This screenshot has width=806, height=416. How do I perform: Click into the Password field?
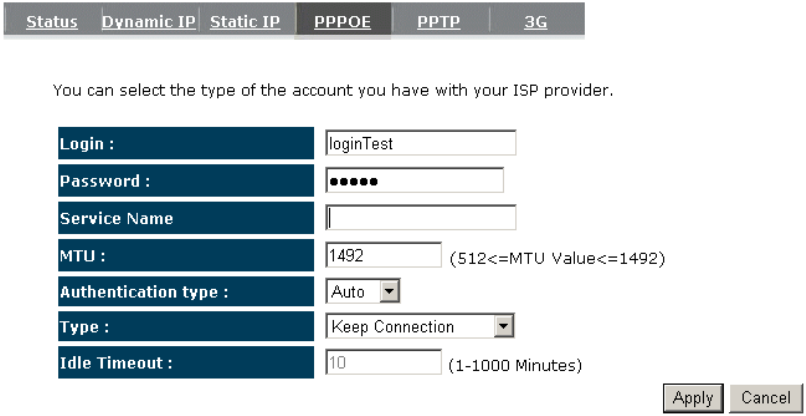(414, 180)
